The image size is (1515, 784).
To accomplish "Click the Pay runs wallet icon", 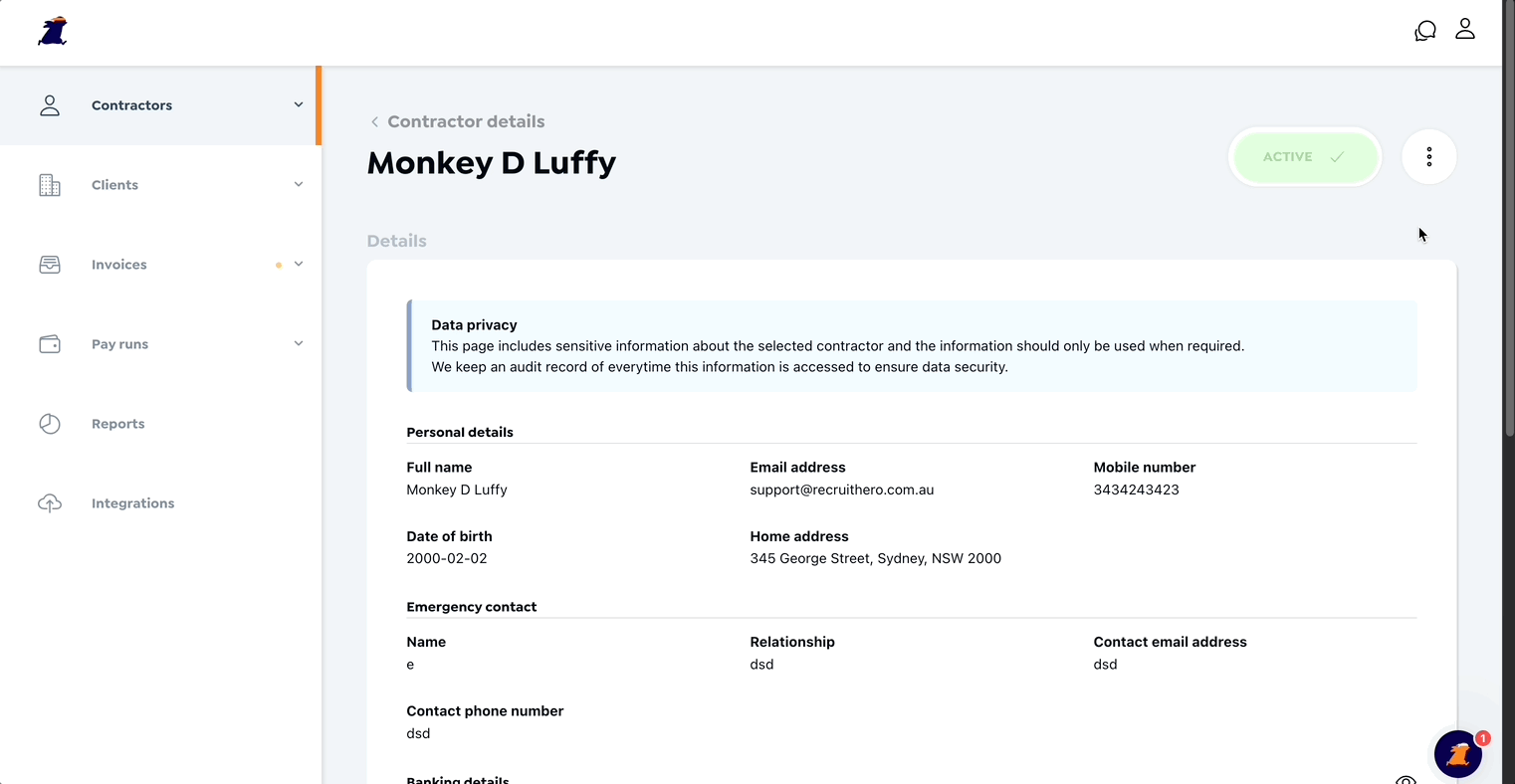I will 50,344.
